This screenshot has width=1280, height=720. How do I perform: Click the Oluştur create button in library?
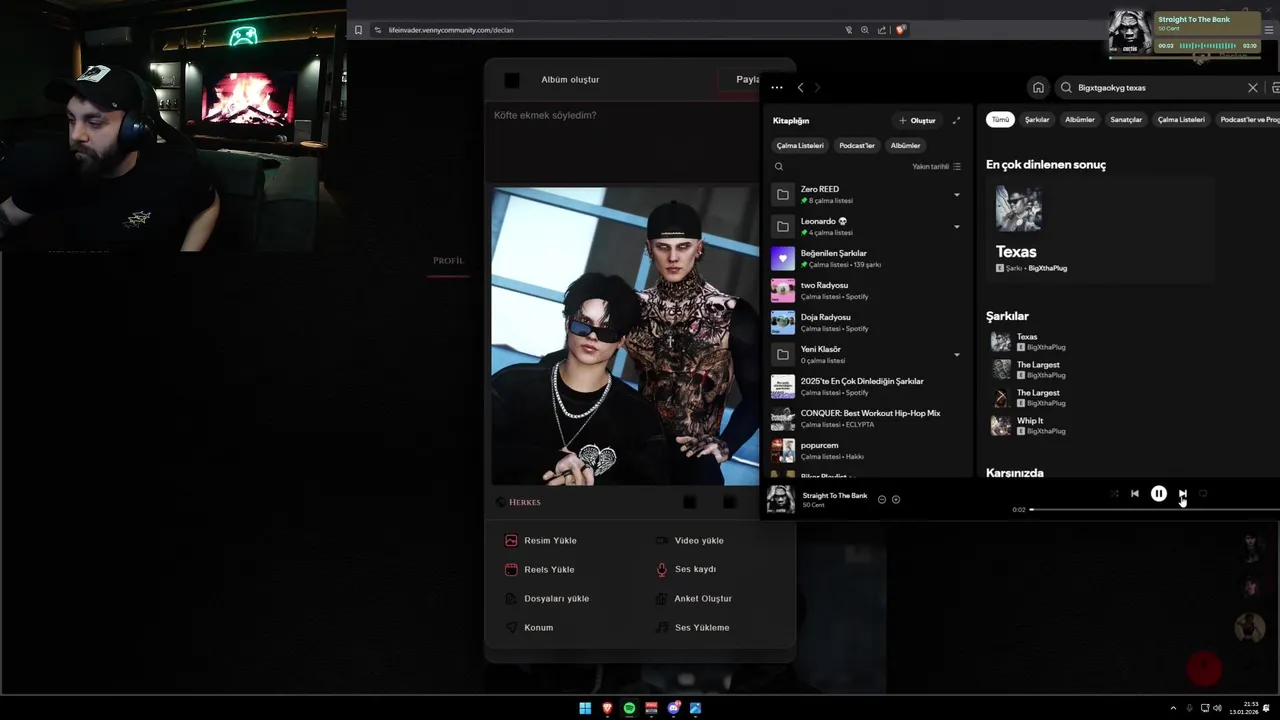[917, 120]
